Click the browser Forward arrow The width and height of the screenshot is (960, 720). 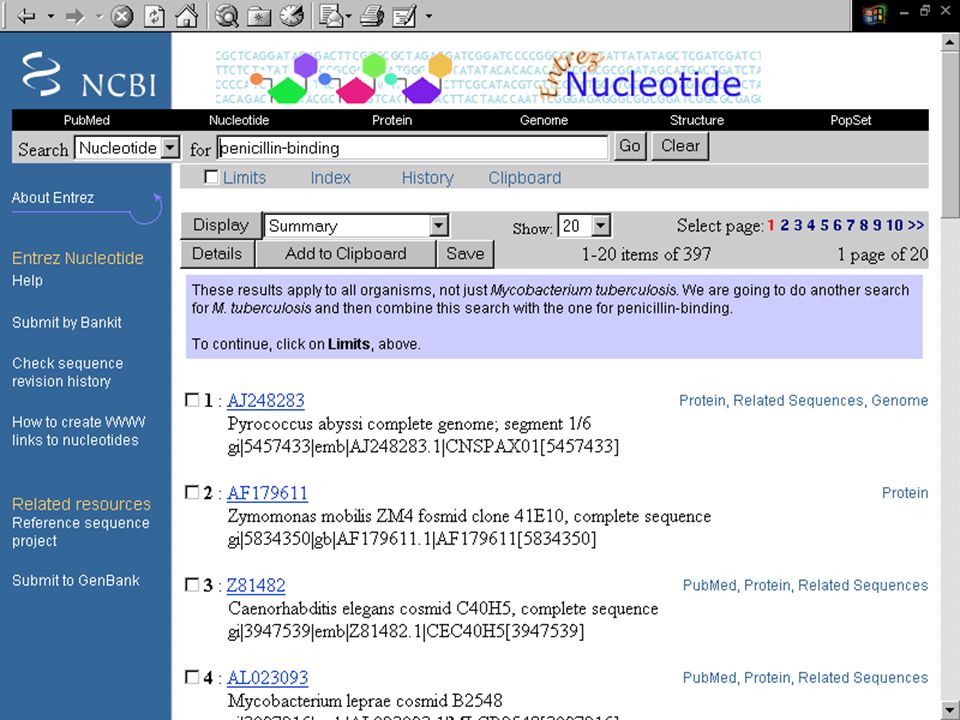[75, 15]
